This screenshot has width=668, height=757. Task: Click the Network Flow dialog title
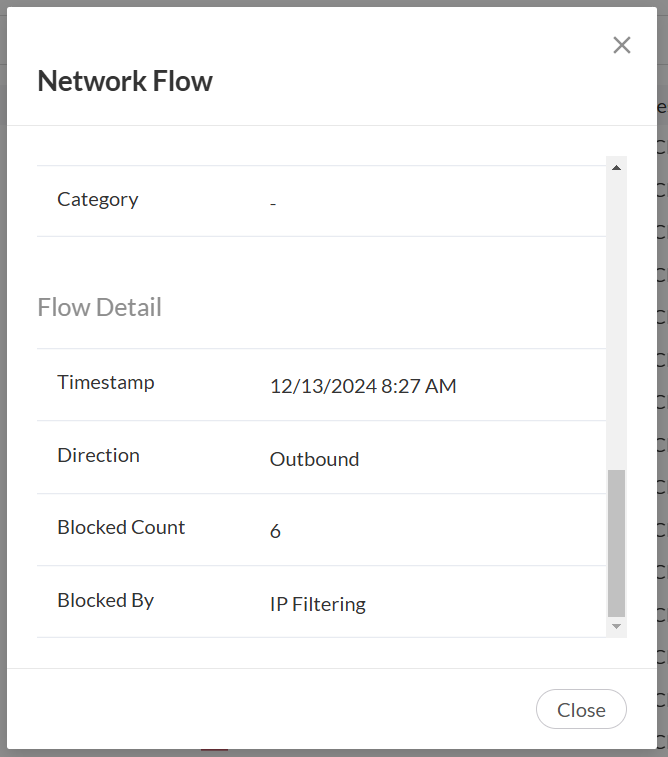[x=125, y=81]
